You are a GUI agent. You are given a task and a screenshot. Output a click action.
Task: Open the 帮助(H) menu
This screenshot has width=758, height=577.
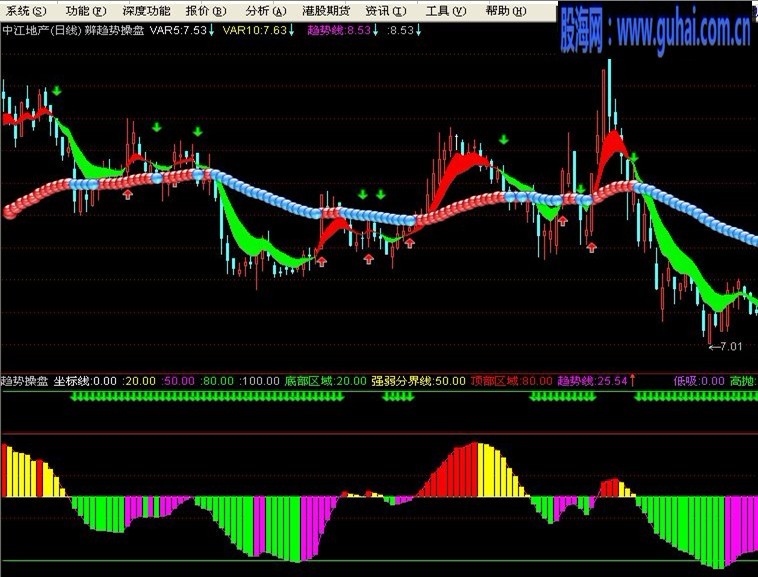pos(506,11)
